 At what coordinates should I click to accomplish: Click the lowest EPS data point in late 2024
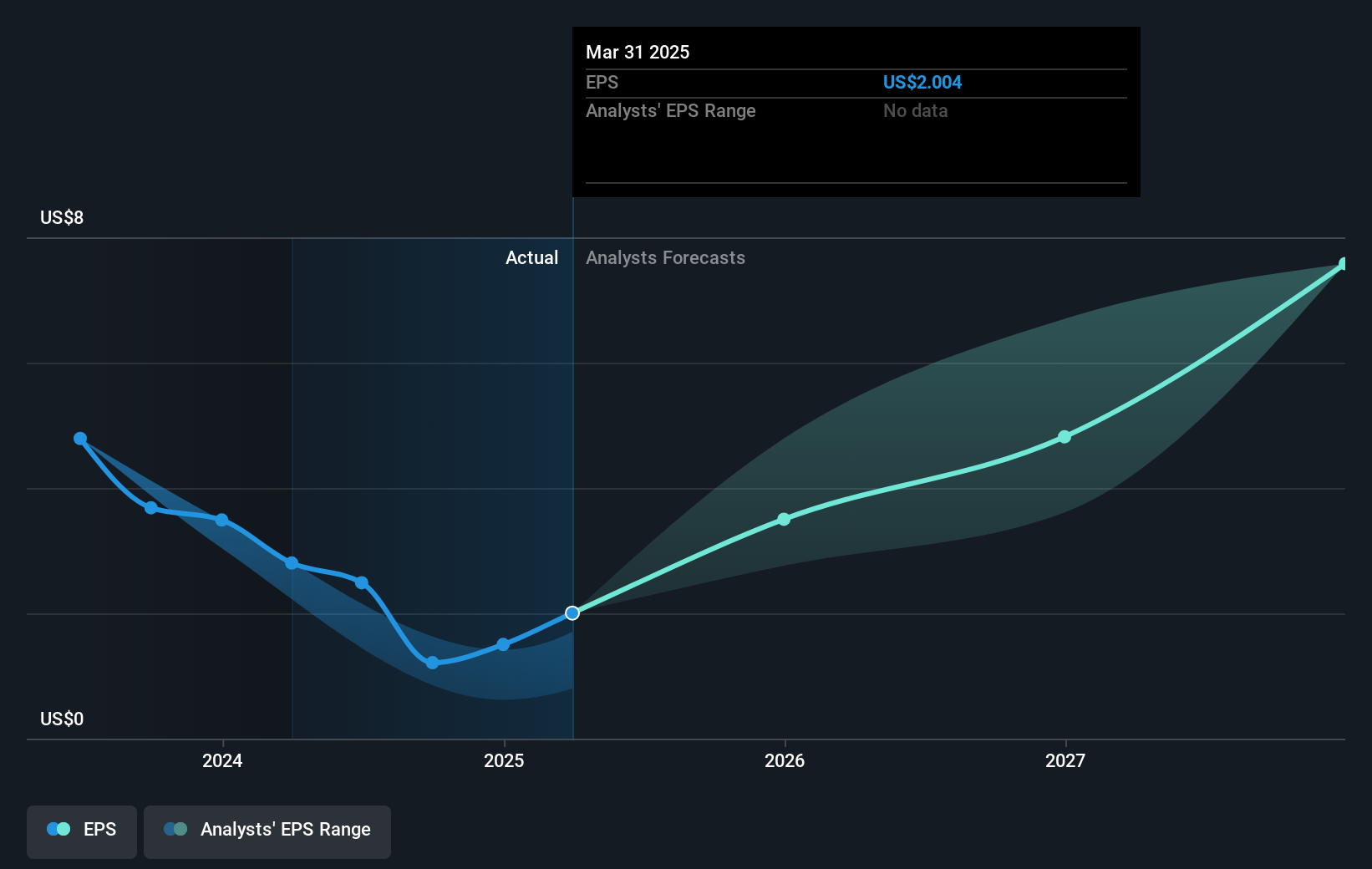432,663
